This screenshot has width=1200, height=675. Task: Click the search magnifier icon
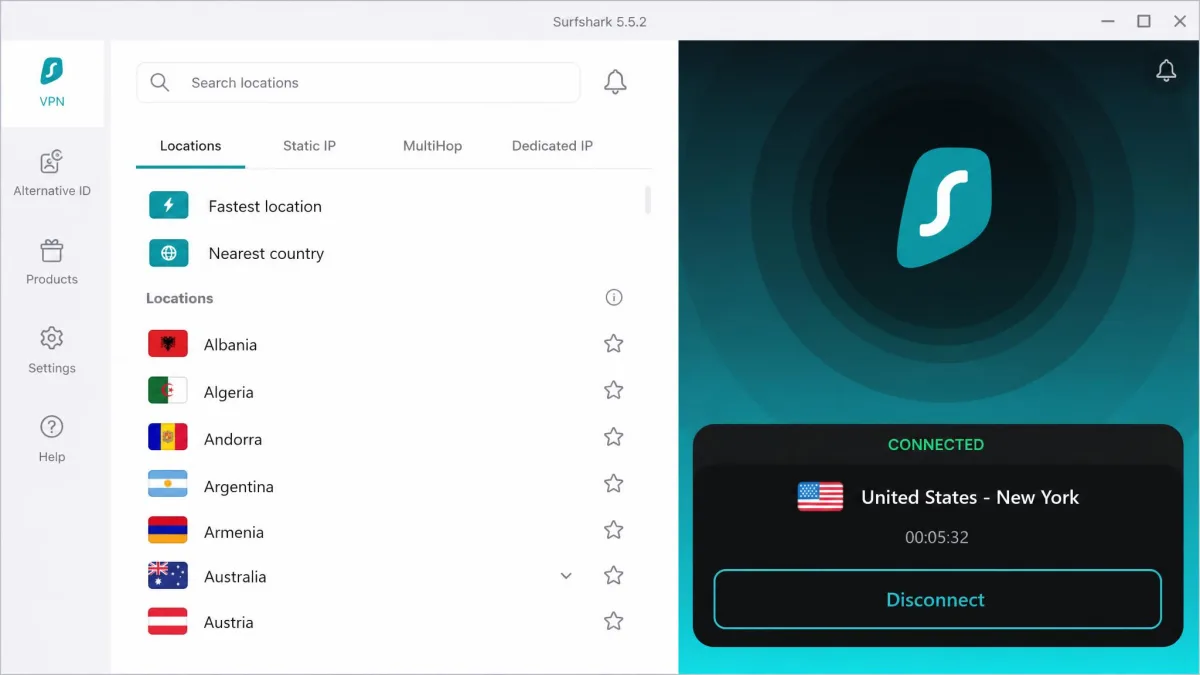point(160,82)
